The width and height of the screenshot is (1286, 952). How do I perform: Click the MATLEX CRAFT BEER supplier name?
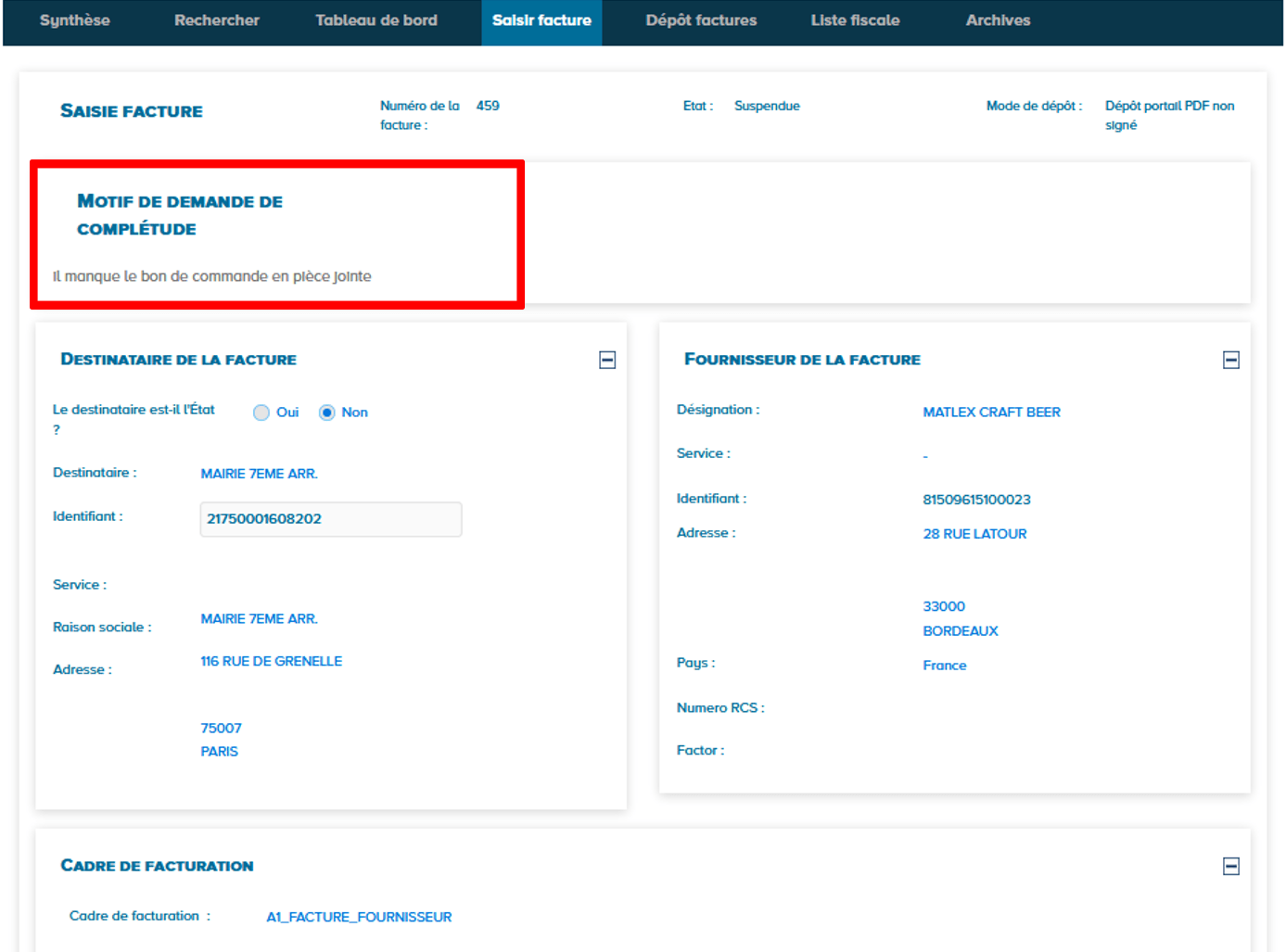point(991,413)
